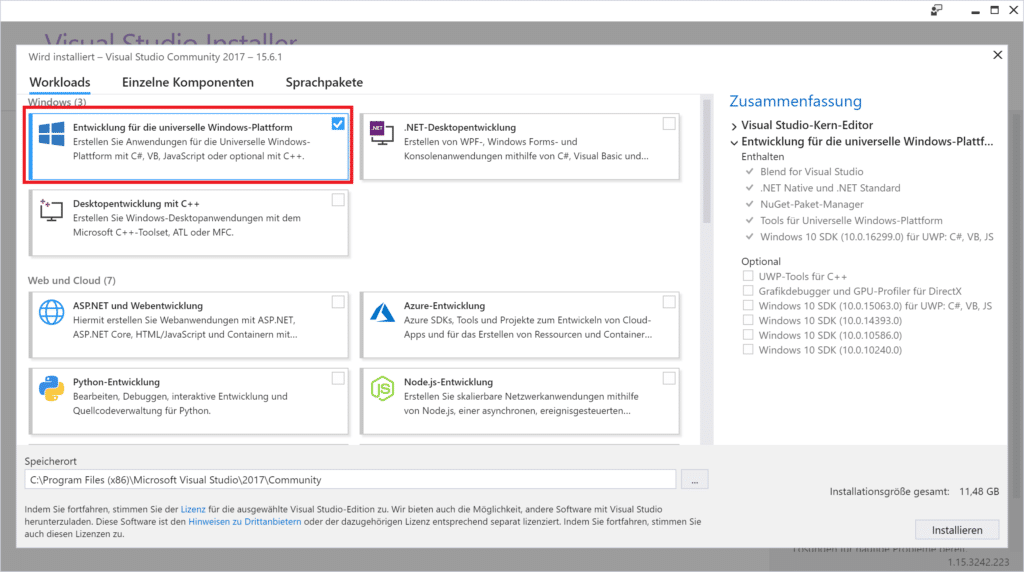This screenshot has width=1024, height=572.
Task: Open the Einzelne Komponenten tab
Action: 188,82
